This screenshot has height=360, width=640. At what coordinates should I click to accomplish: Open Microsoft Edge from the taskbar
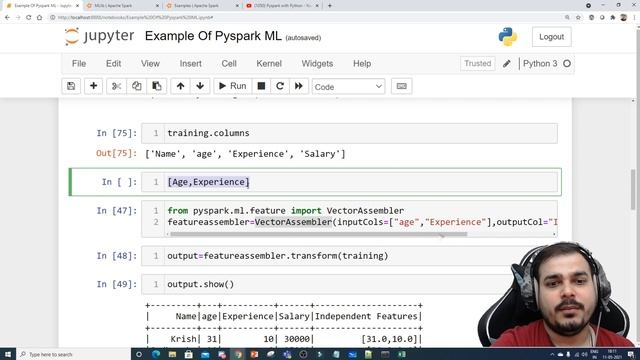coord(156,354)
